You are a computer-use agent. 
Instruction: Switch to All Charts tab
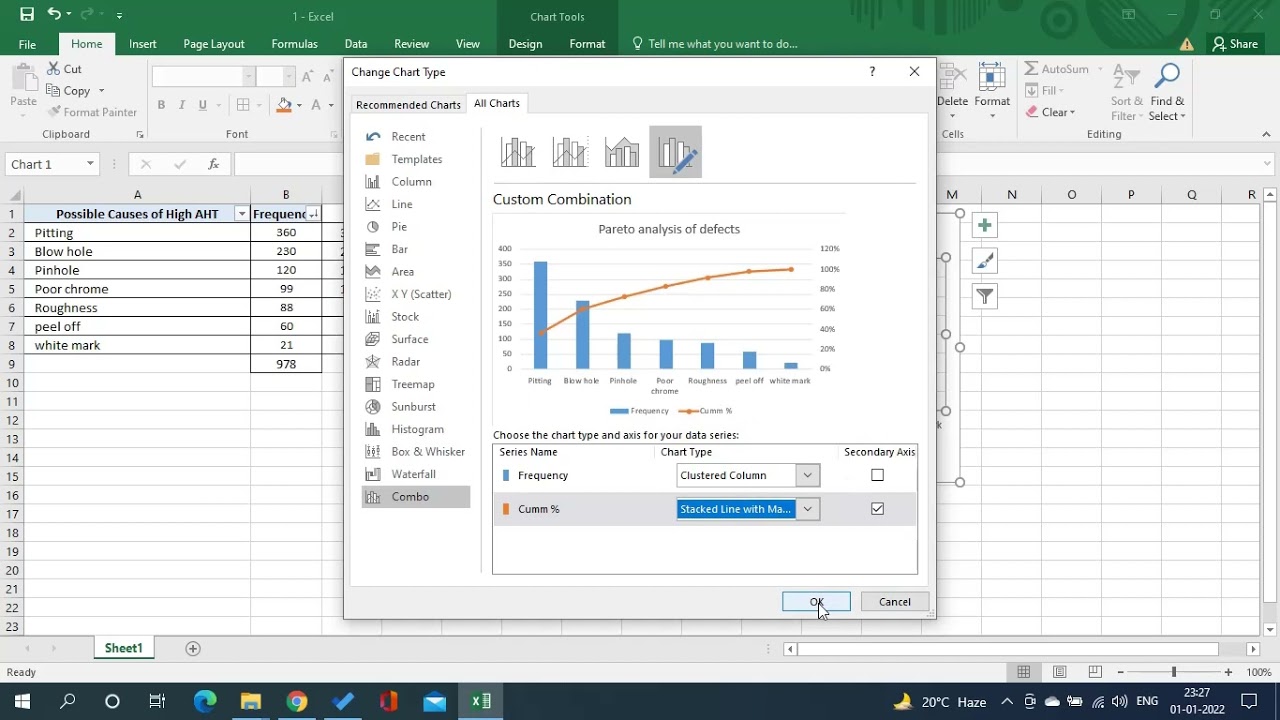pyautogui.click(x=497, y=104)
